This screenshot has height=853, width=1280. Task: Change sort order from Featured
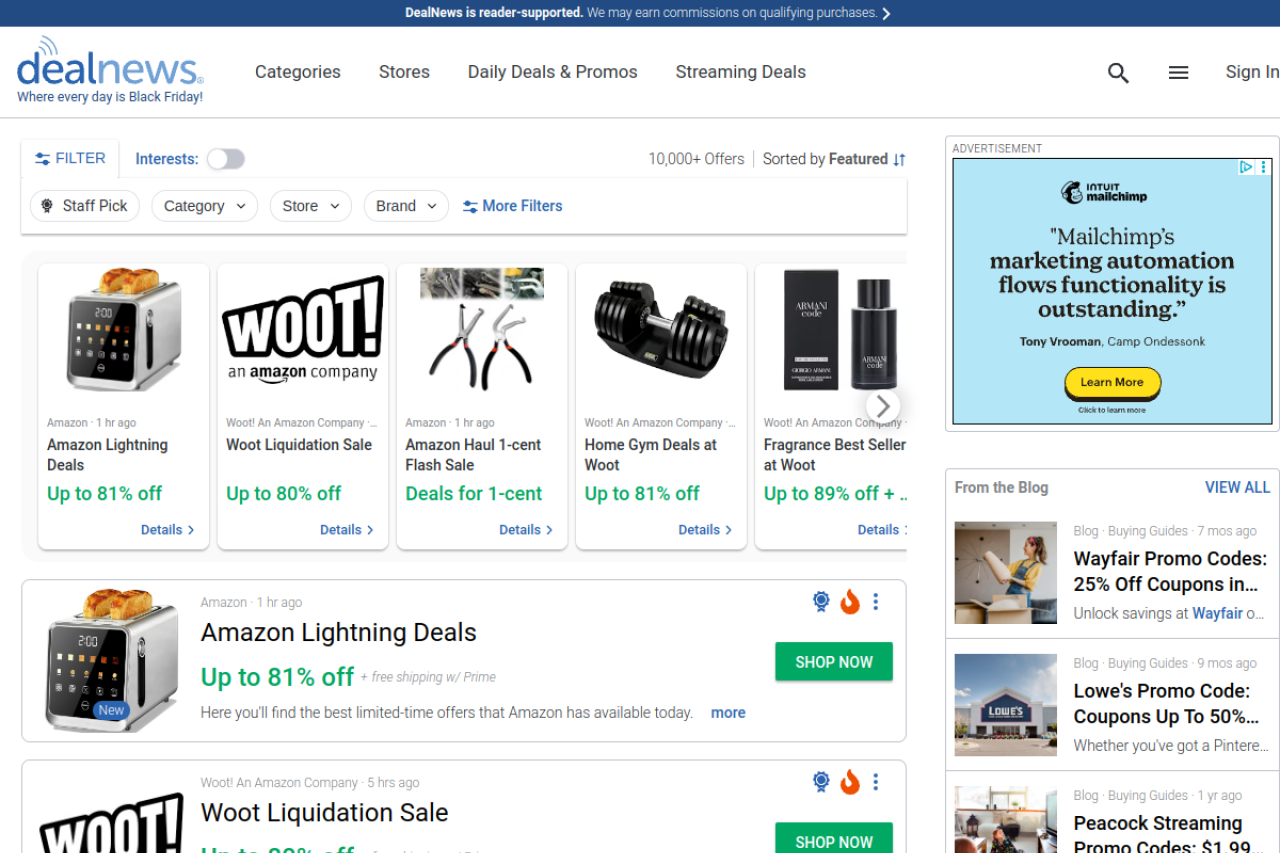(x=834, y=159)
